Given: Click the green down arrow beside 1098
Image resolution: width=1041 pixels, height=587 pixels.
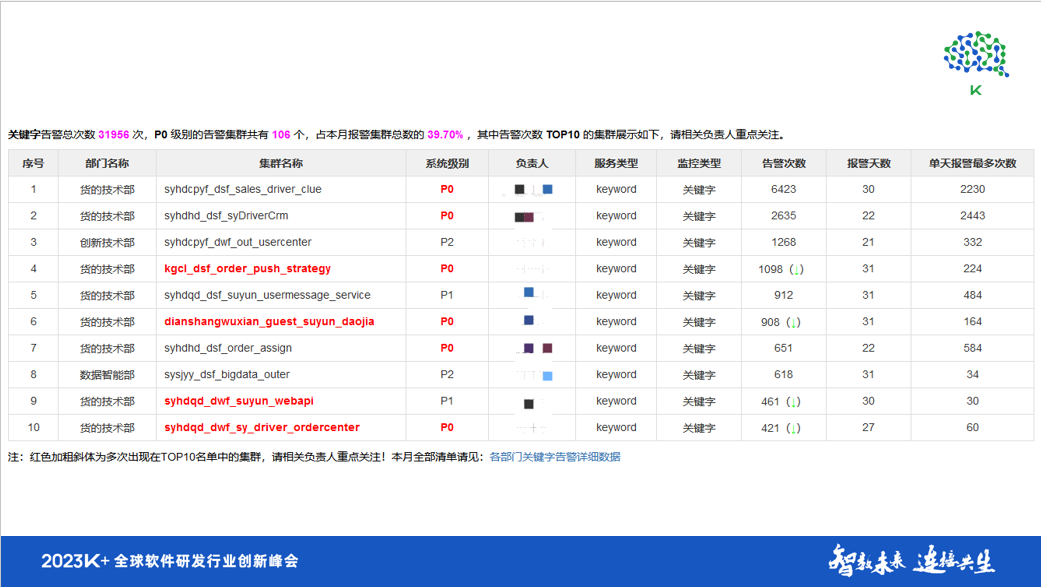Looking at the screenshot, I should pyautogui.click(x=796, y=268).
